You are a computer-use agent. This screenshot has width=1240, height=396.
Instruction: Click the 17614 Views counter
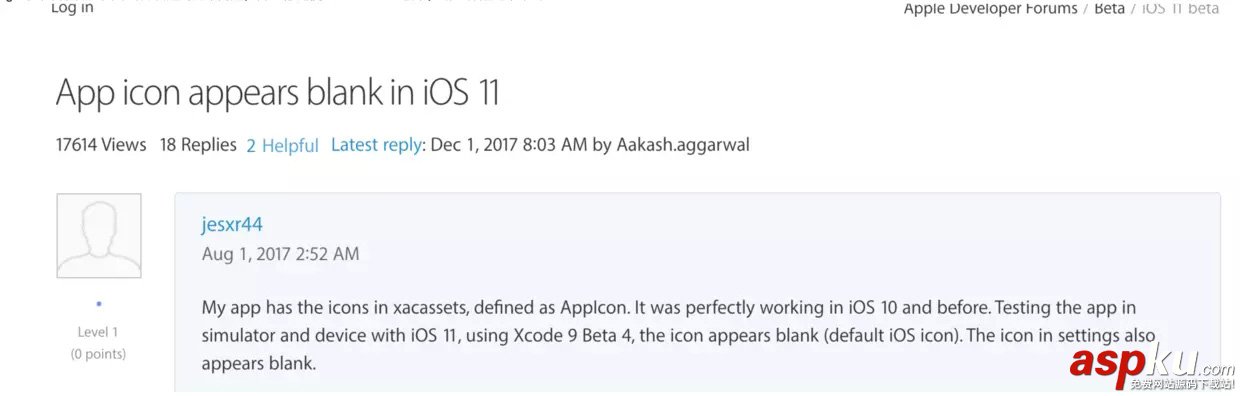click(x=101, y=145)
